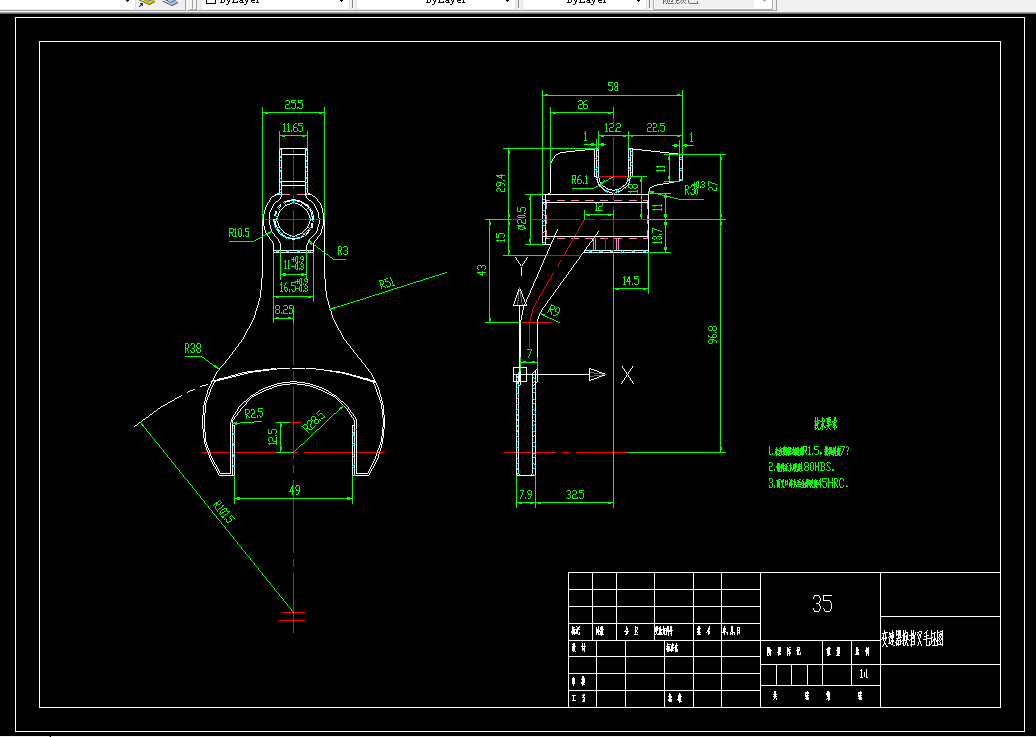The width and height of the screenshot is (1036, 737).
Task: Select the 25.5 width dimension text
Action: (x=293, y=104)
